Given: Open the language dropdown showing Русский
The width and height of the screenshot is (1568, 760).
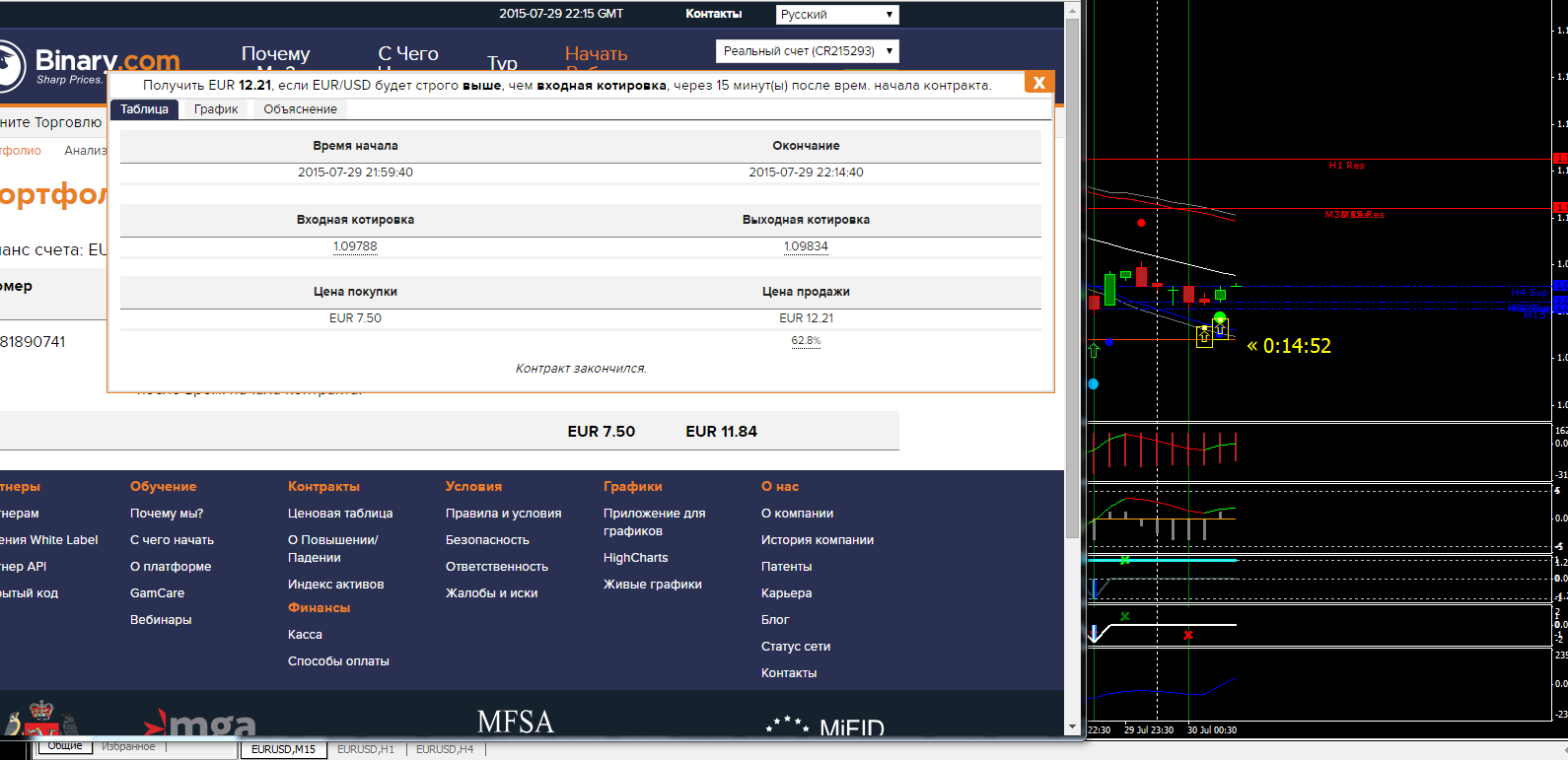Looking at the screenshot, I should point(837,15).
